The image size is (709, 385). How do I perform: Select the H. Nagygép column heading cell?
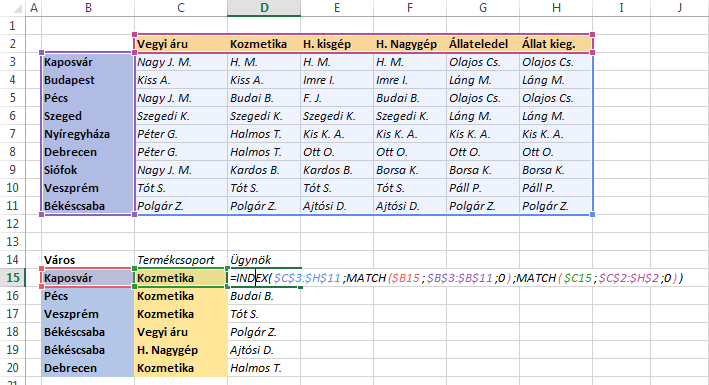click(x=410, y=44)
